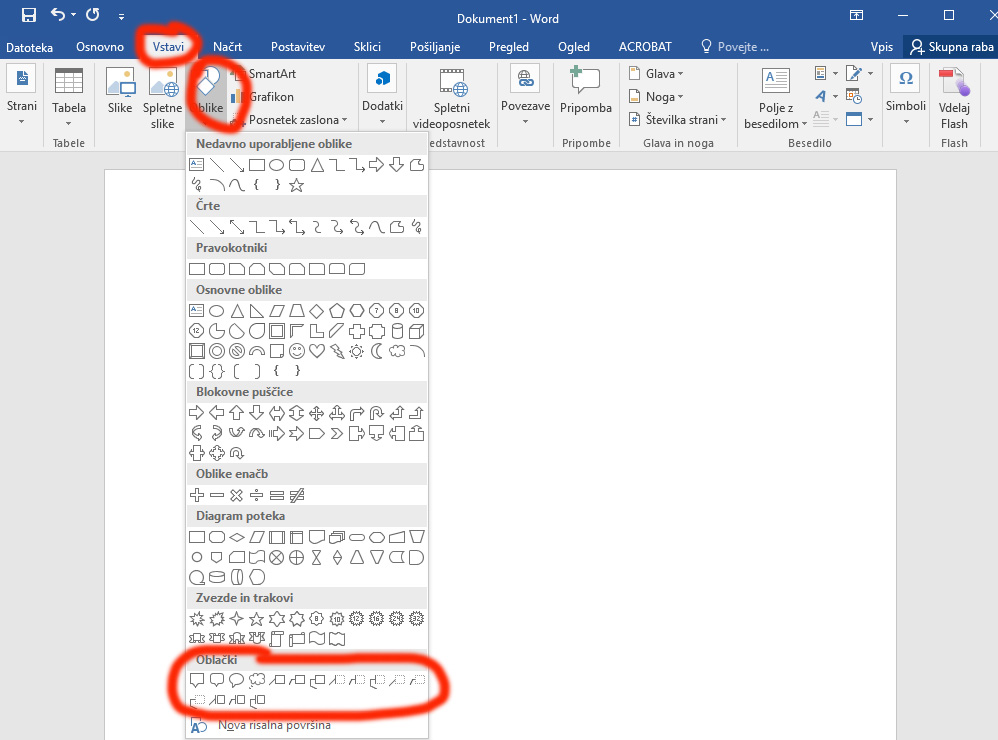Pick the 5-point star in Nedavno uporabljene oblike
The width and height of the screenshot is (998, 740).
[297, 185]
